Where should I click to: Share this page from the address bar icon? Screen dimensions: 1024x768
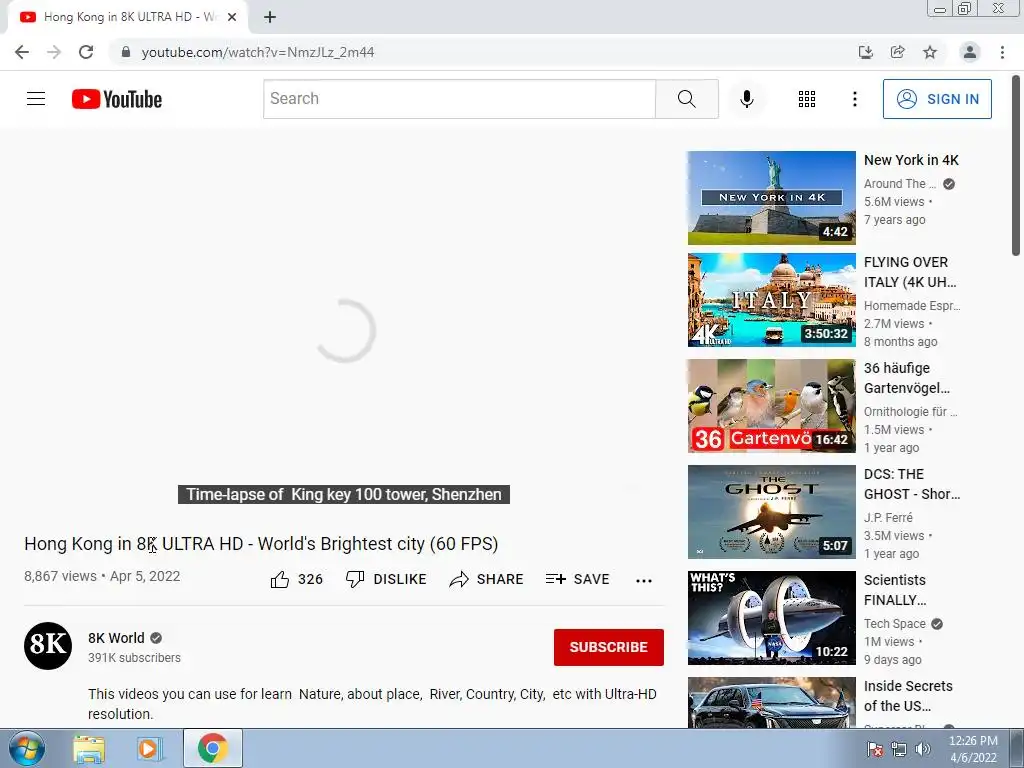click(897, 52)
